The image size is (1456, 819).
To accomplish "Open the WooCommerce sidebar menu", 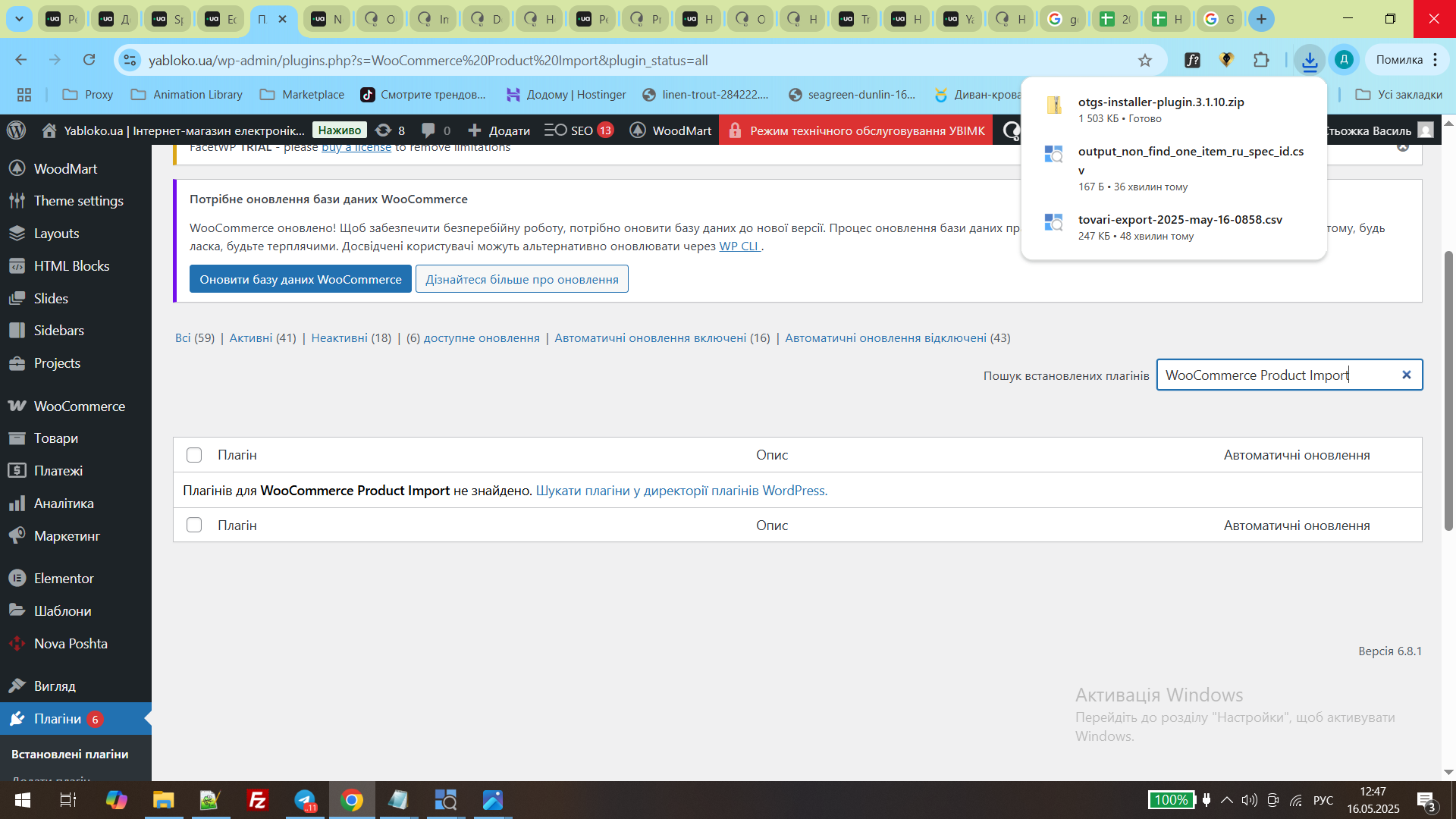I will (79, 406).
